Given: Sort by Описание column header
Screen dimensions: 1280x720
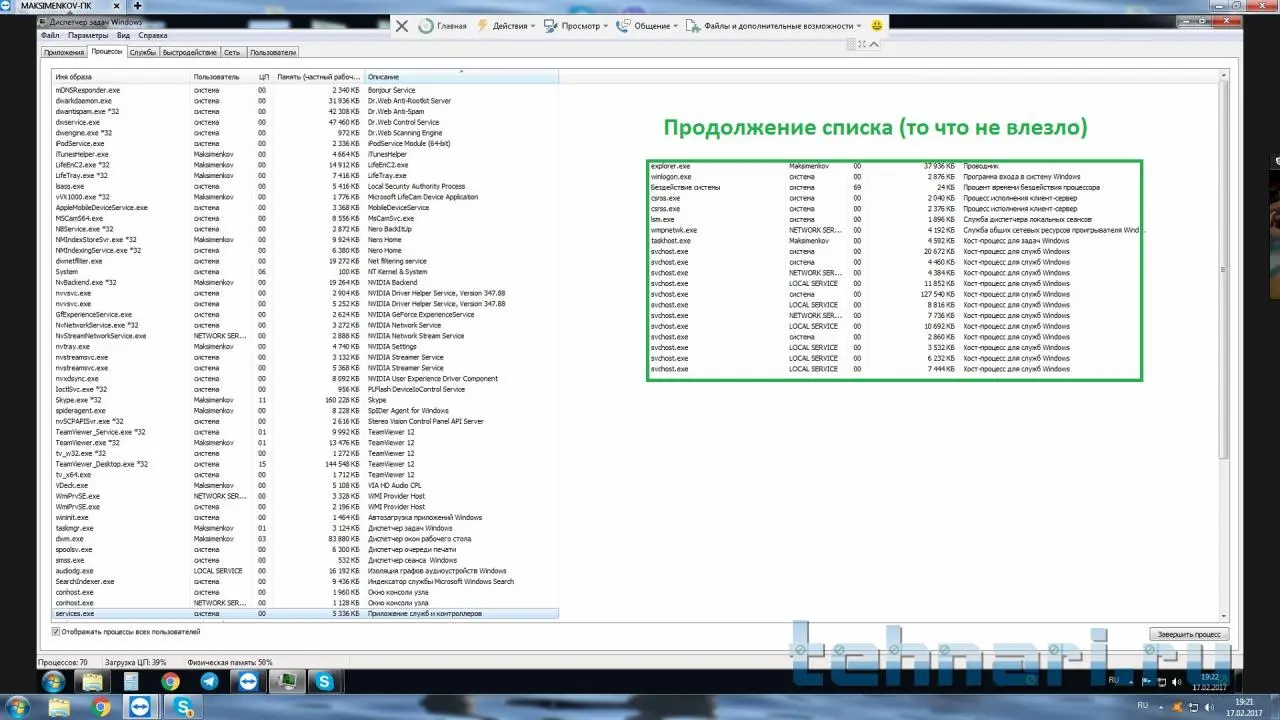Looking at the screenshot, I should click(x=461, y=77).
